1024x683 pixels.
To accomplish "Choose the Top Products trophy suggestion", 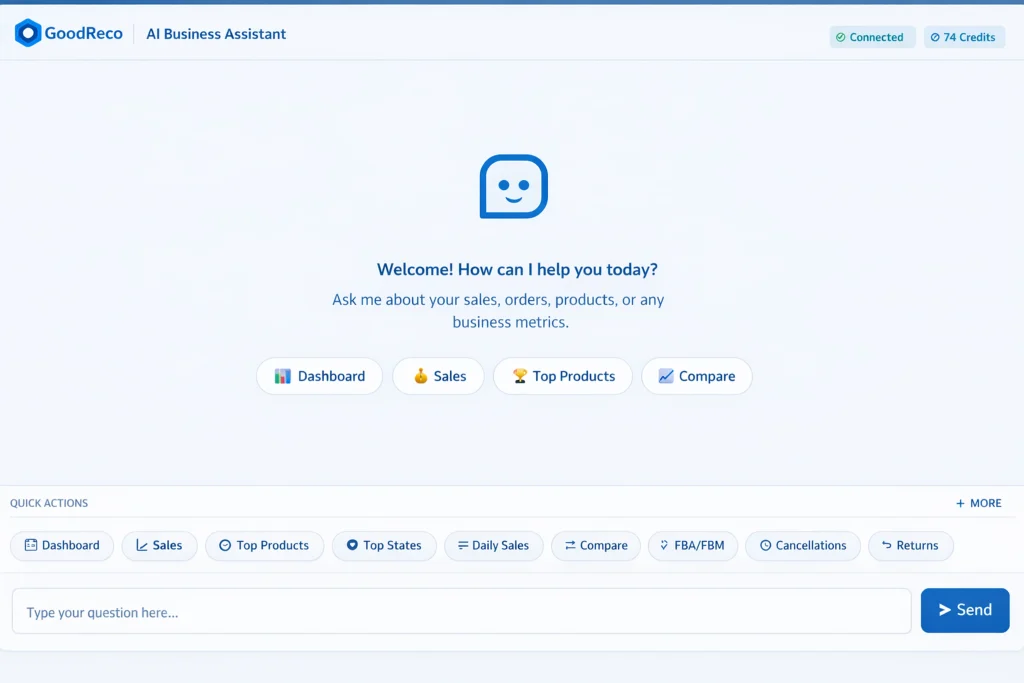I will pyautogui.click(x=562, y=376).
